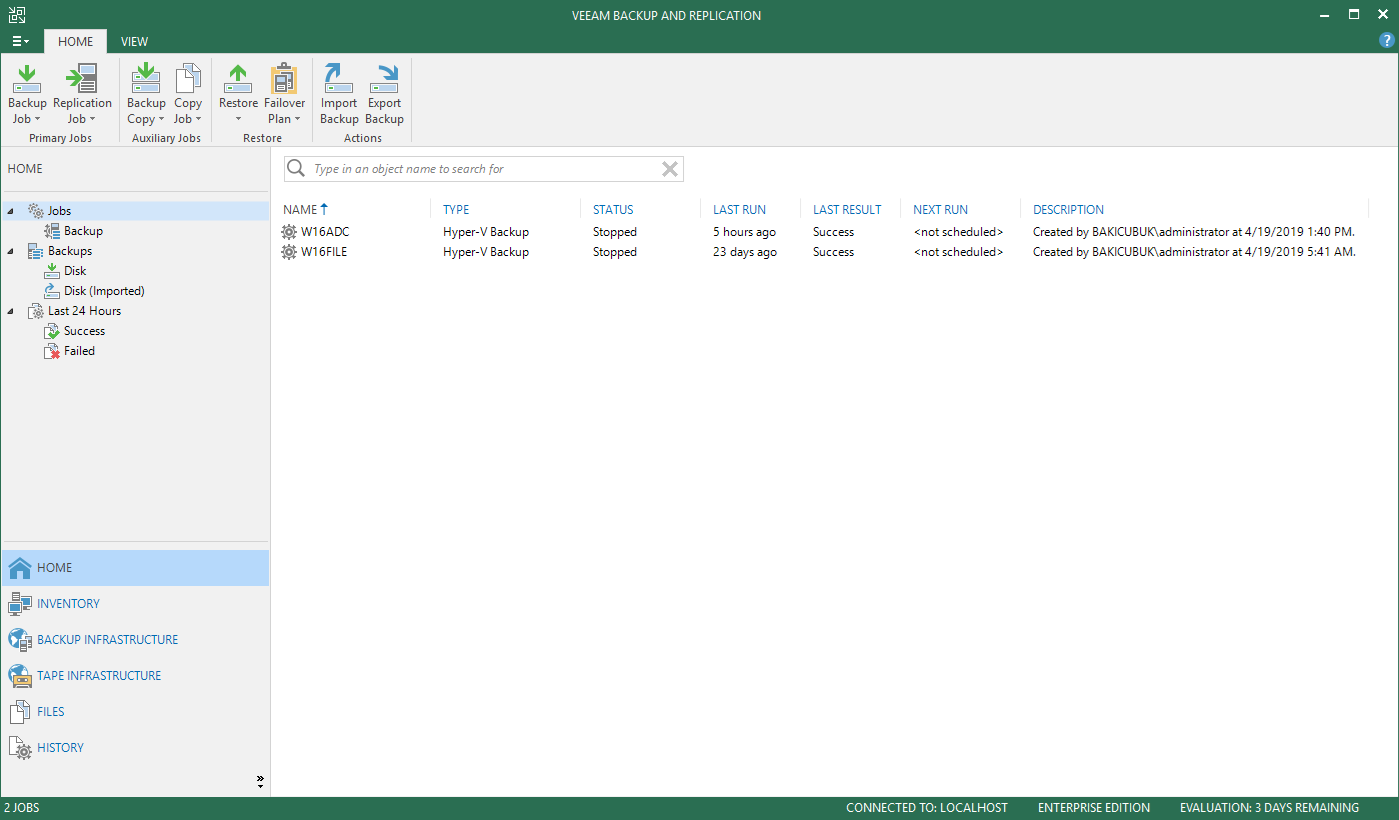The height and width of the screenshot is (820, 1399).
Task: Sort by the LAST RESULT column header
Action: tap(847, 210)
